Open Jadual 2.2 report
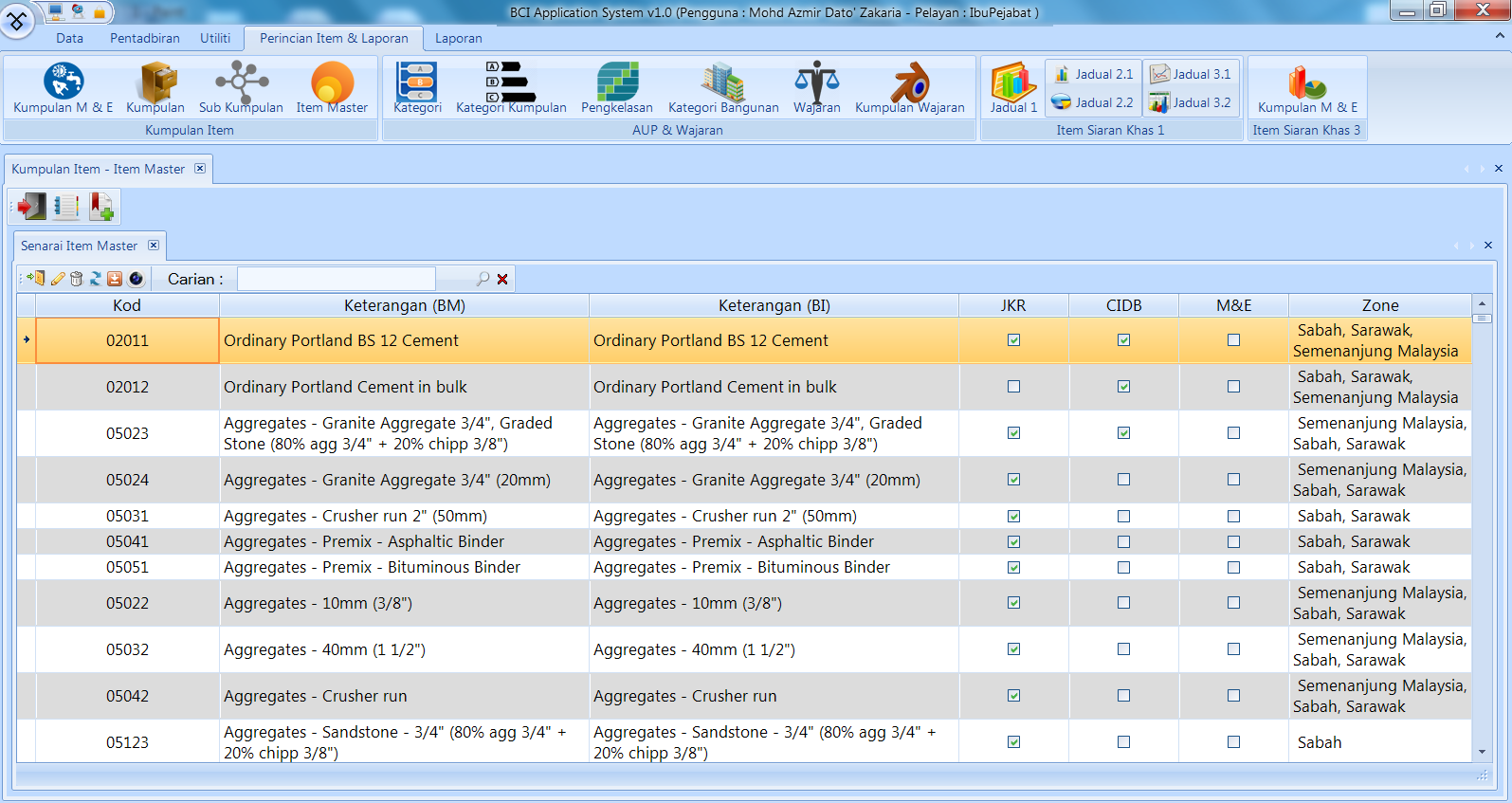Screen dimensions: 1512x803 1093,102
